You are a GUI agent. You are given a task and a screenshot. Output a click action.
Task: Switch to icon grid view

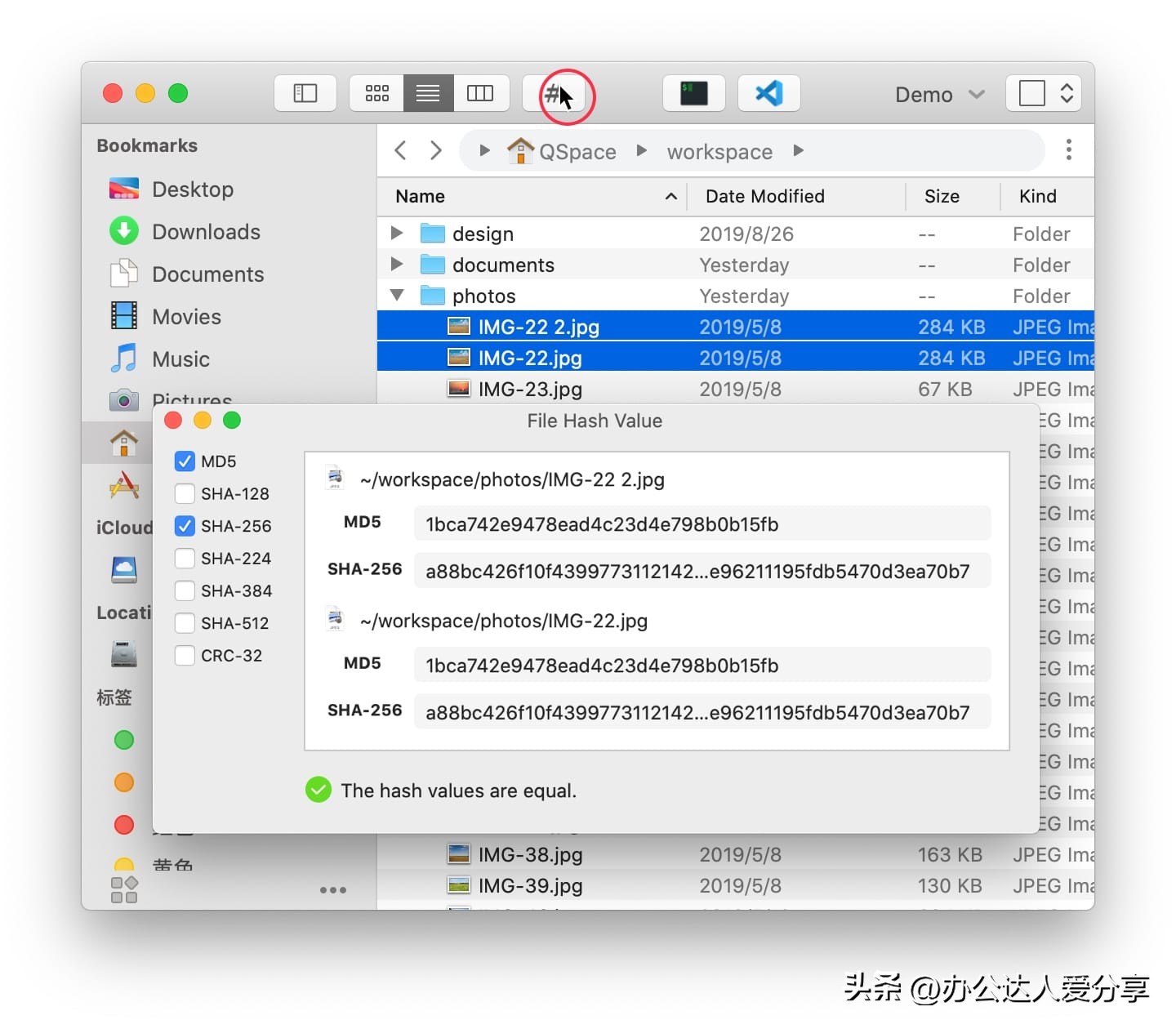[x=376, y=93]
